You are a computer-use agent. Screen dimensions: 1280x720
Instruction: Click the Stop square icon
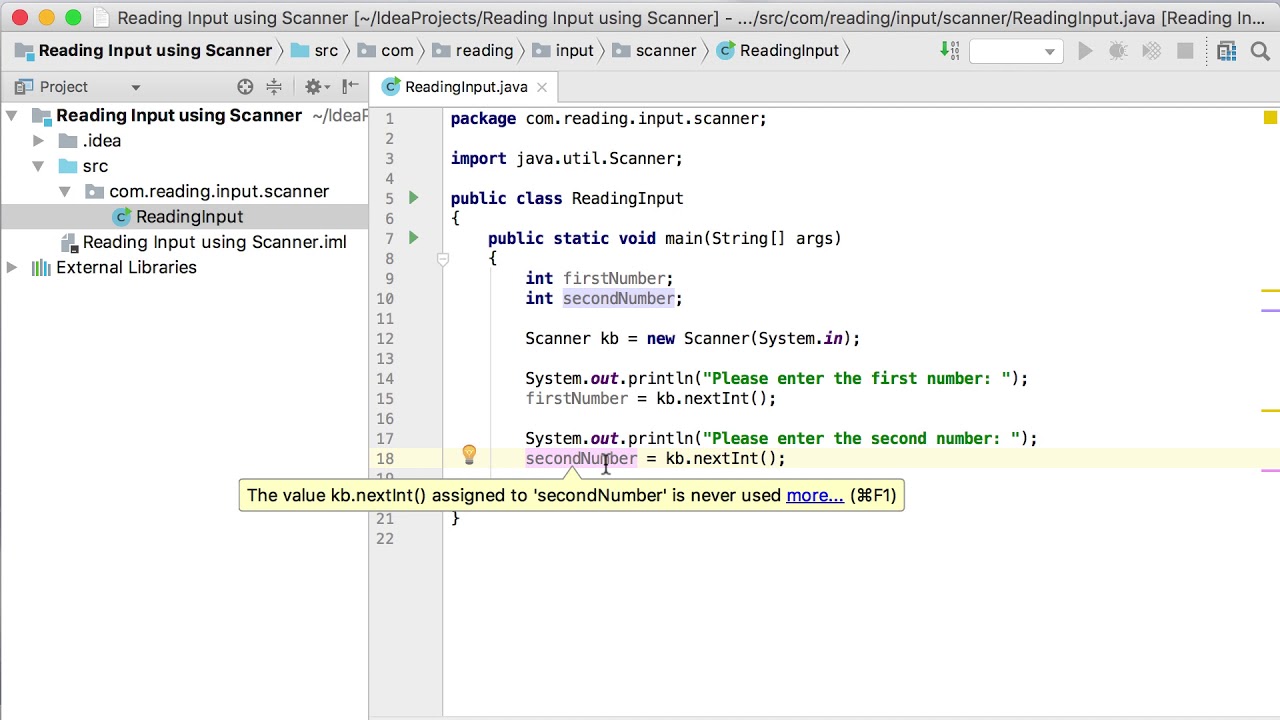tap(1185, 51)
